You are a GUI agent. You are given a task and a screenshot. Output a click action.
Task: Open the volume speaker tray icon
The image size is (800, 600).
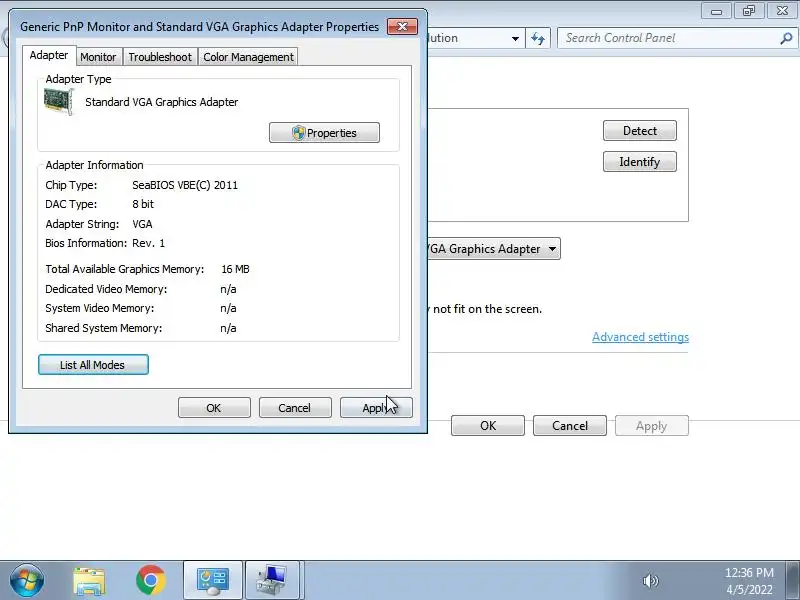(x=651, y=581)
